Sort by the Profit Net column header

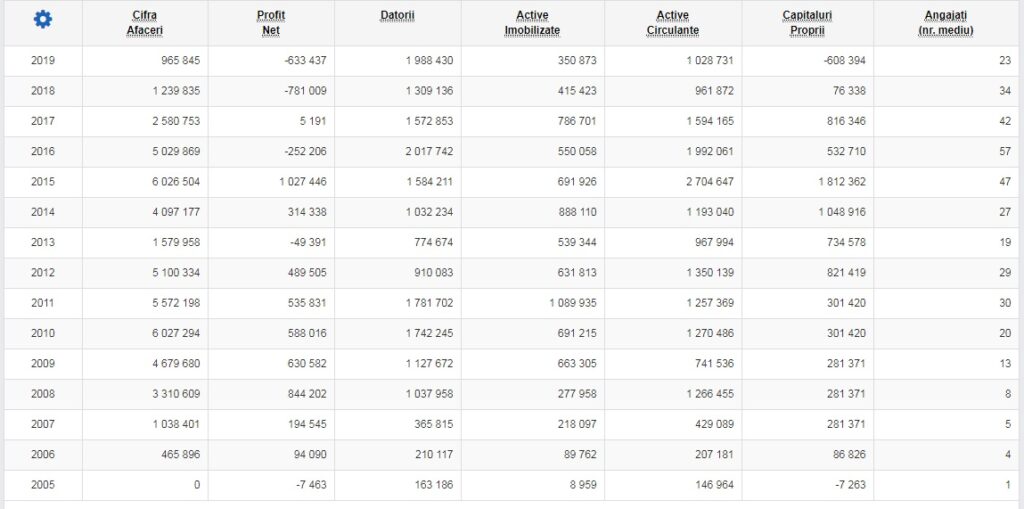[271, 23]
